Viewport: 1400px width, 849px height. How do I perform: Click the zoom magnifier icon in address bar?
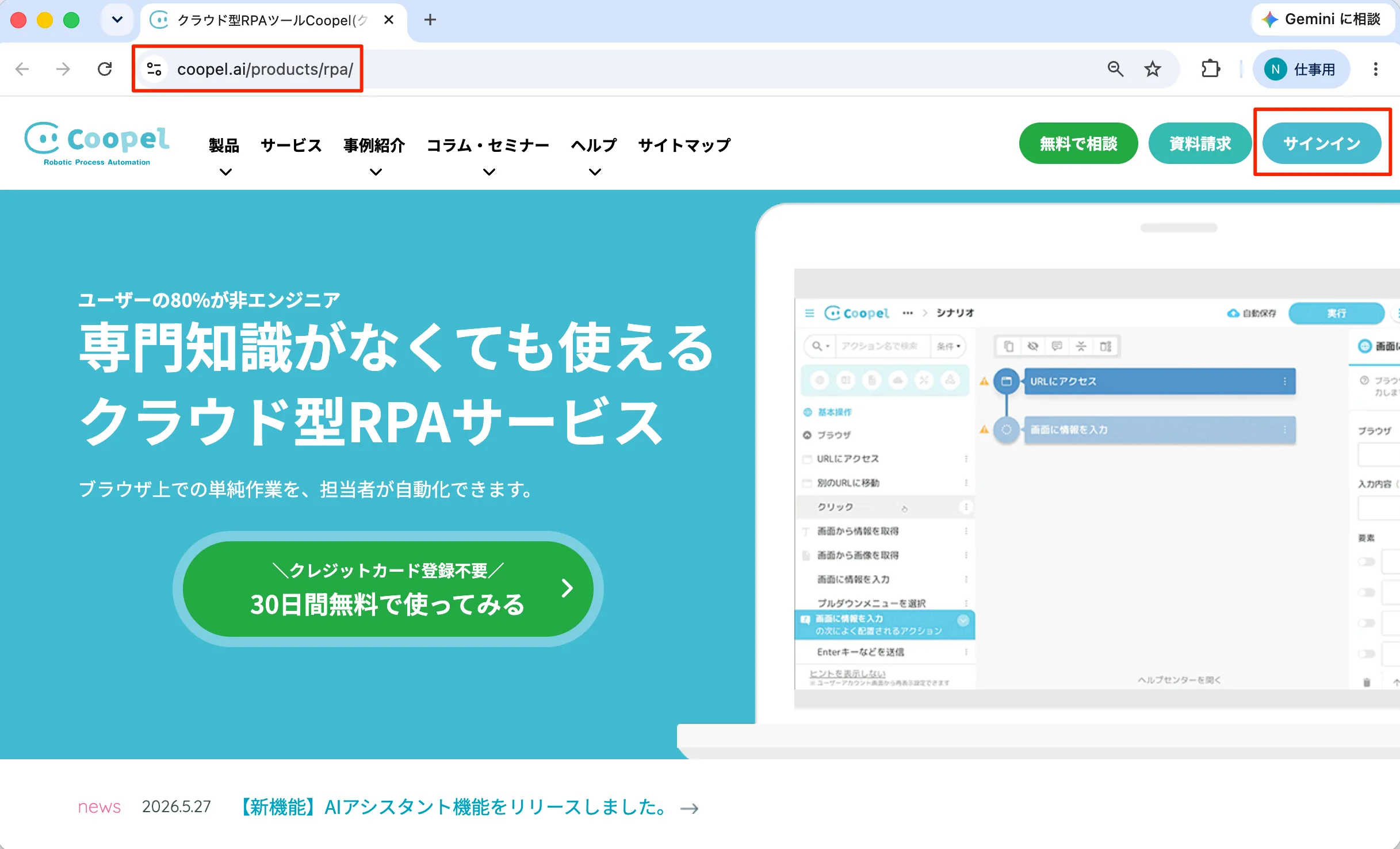click(1115, 69)
